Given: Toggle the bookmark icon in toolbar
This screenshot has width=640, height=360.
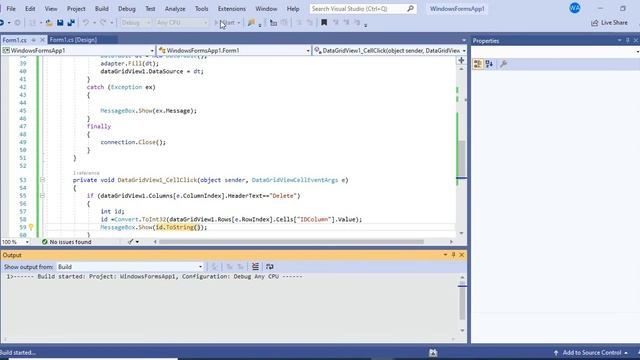Looking at the screenshot, I should (x=324, y=23).
